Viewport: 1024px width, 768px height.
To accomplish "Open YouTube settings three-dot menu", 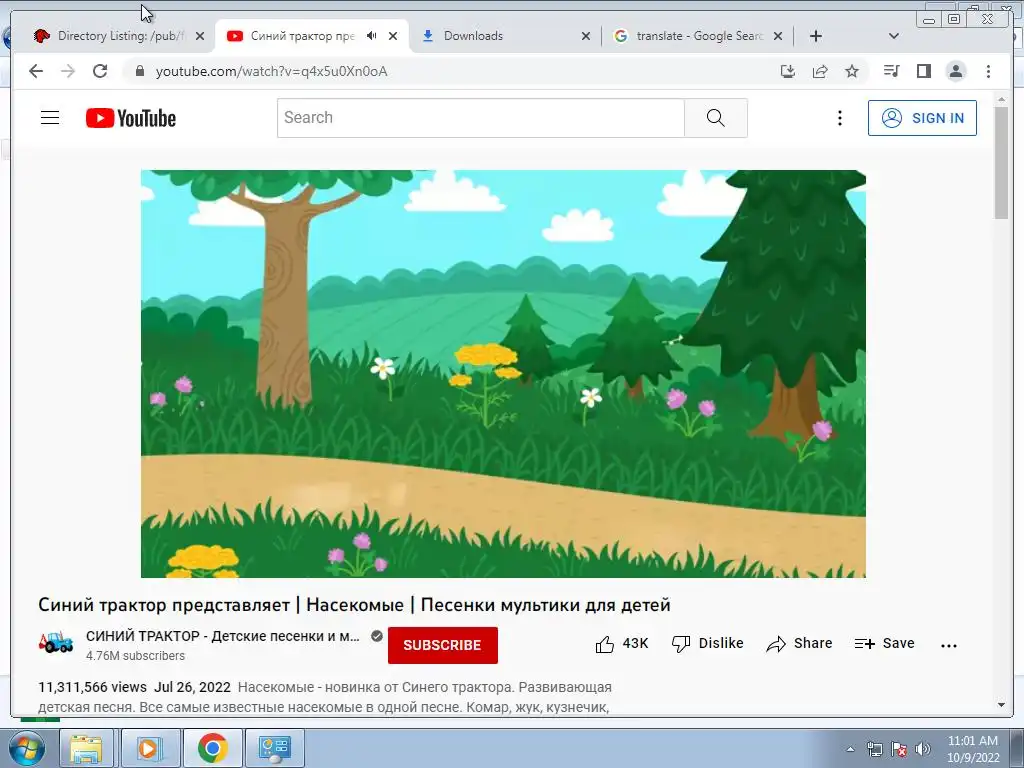I will point(840,118).
